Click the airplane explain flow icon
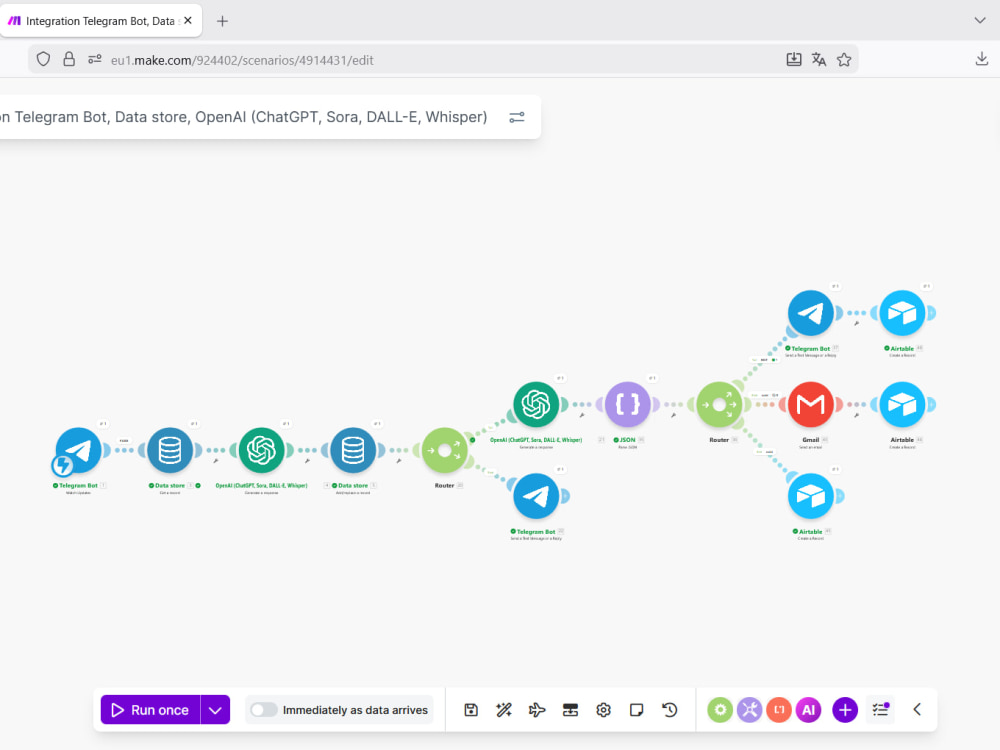This screenshot has width=1000, height=750. (x=537, y=710)
